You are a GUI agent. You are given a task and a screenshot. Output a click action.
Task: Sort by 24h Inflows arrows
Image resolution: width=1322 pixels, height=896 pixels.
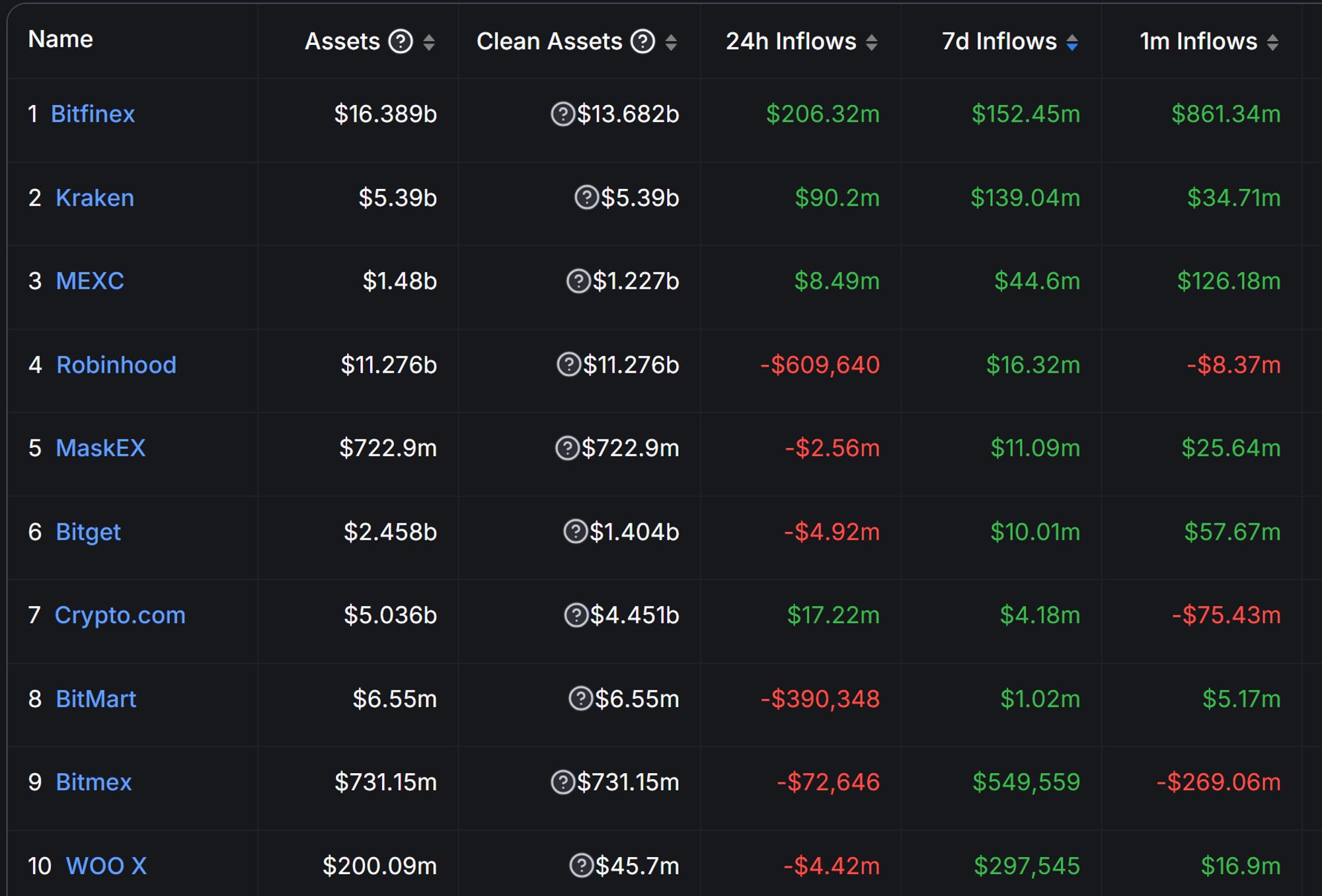click(871, 42)
